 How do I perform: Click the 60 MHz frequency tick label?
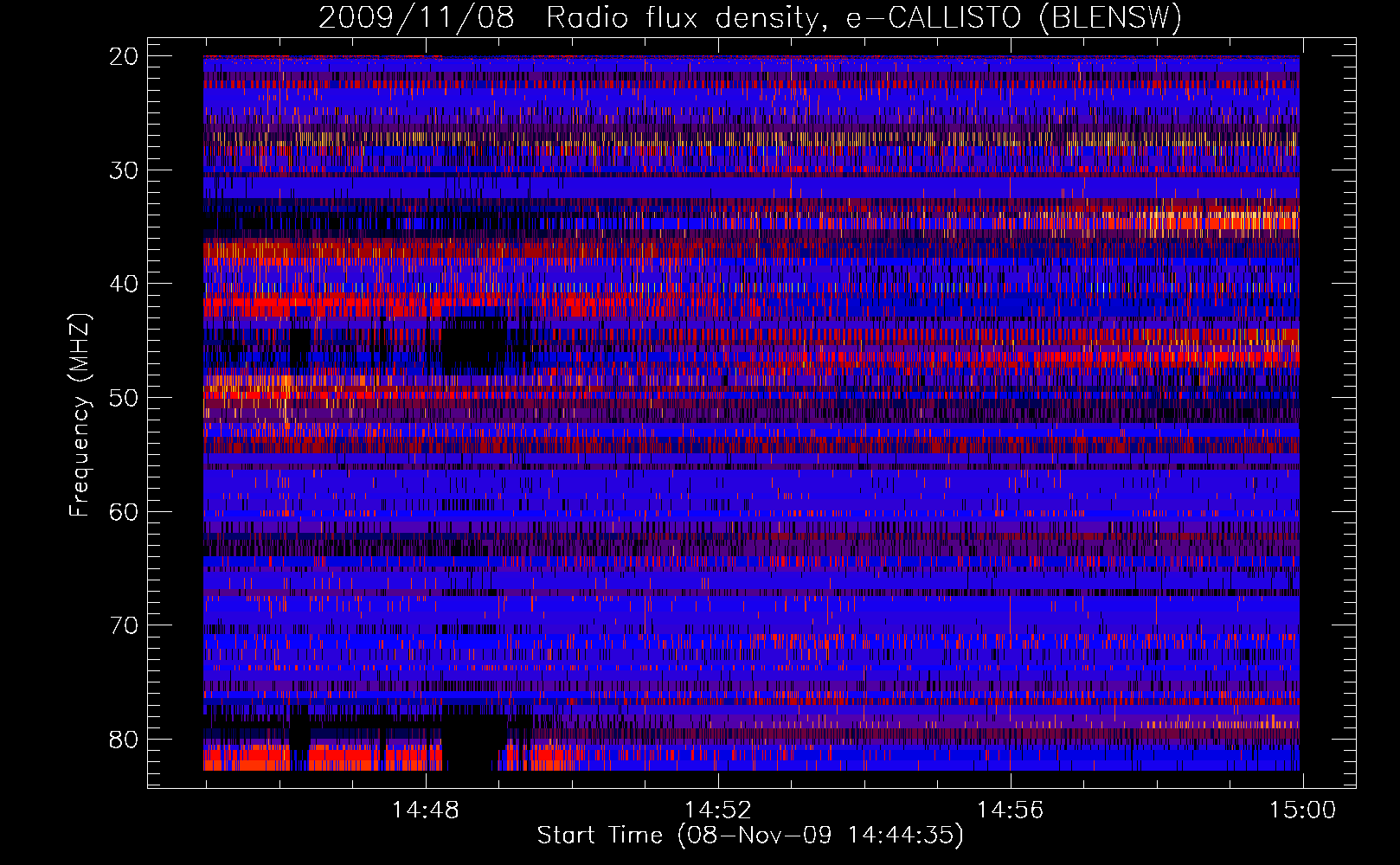point(125,512)
